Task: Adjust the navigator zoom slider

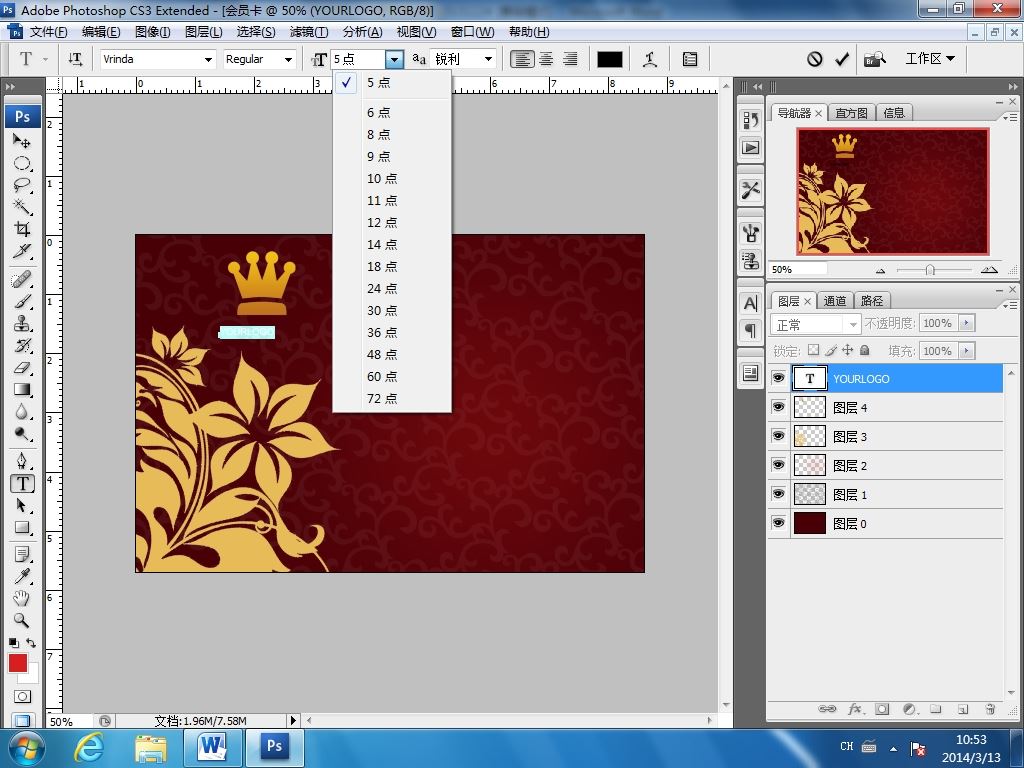Action: point(931,270)
